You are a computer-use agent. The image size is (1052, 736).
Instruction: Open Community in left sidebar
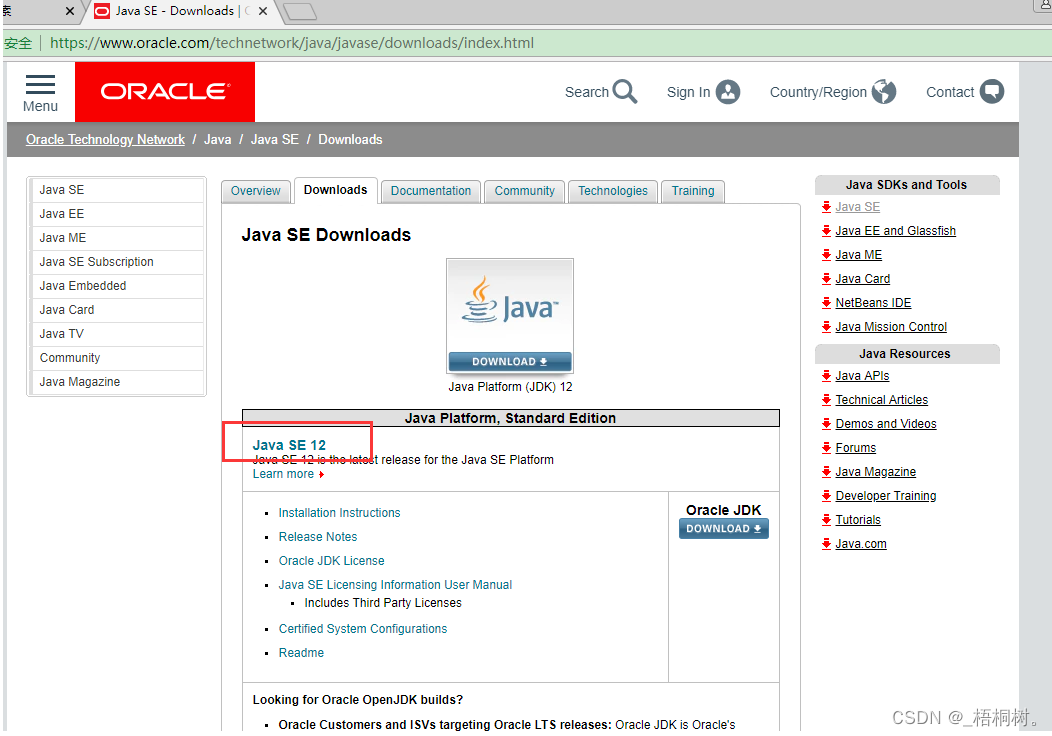click(117, 358)
